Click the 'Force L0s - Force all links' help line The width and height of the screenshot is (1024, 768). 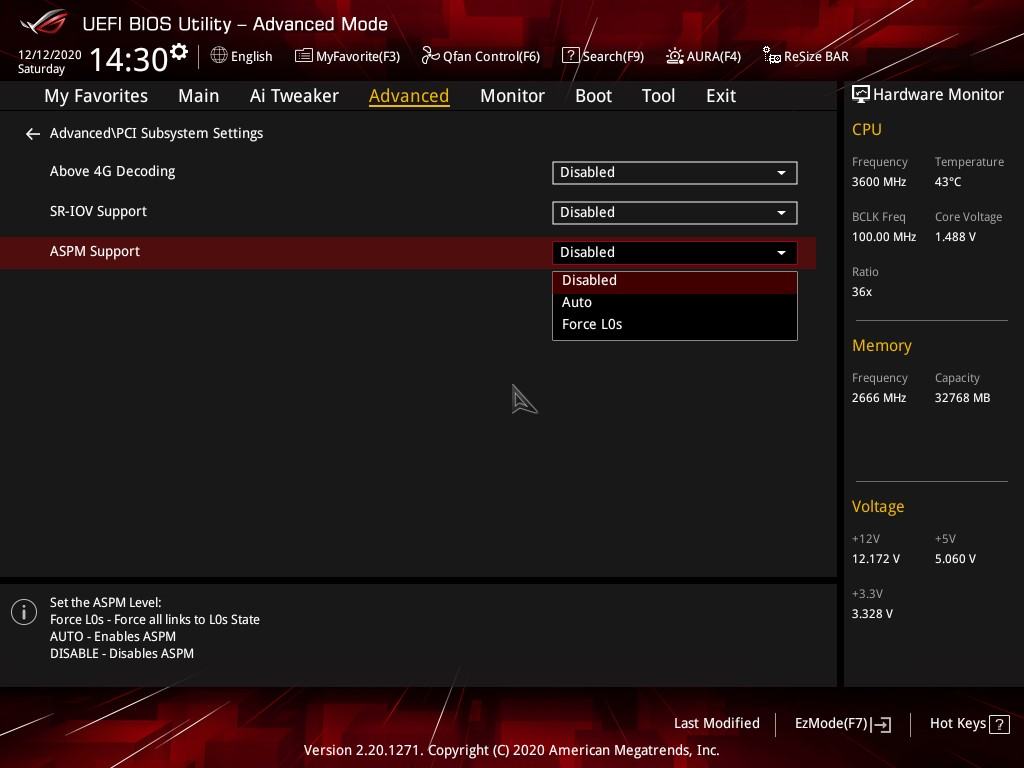point(155,620)
